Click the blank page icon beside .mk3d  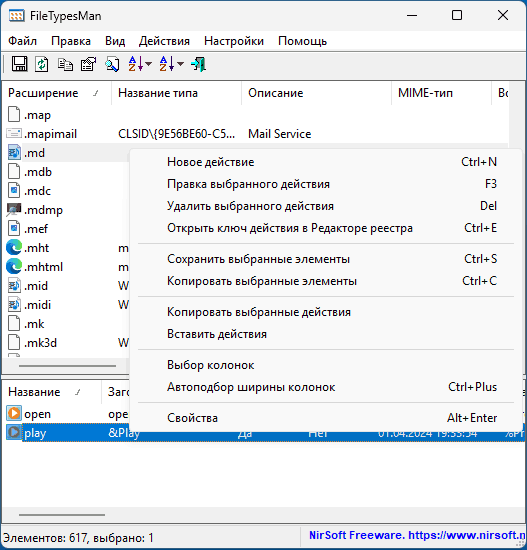[14, 342]
